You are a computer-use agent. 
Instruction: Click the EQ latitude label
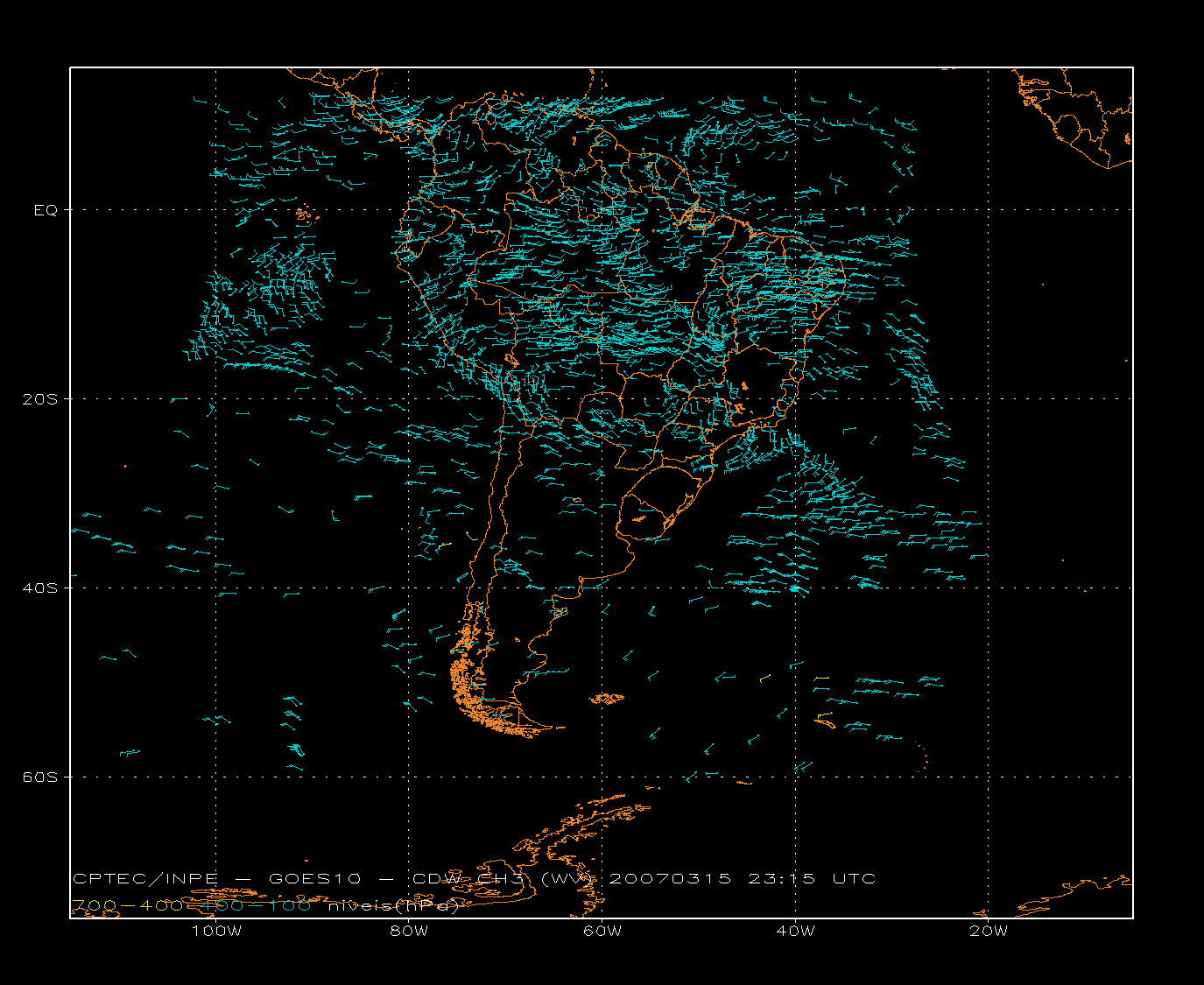[x=46, y=210]
